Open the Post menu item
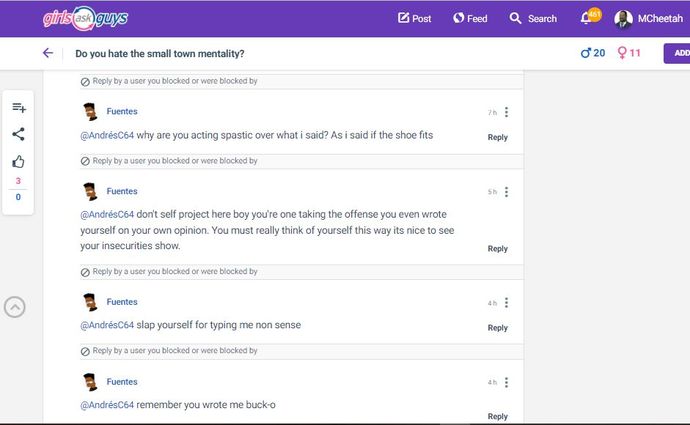690x425 pixels. click(x=415, y=18)
